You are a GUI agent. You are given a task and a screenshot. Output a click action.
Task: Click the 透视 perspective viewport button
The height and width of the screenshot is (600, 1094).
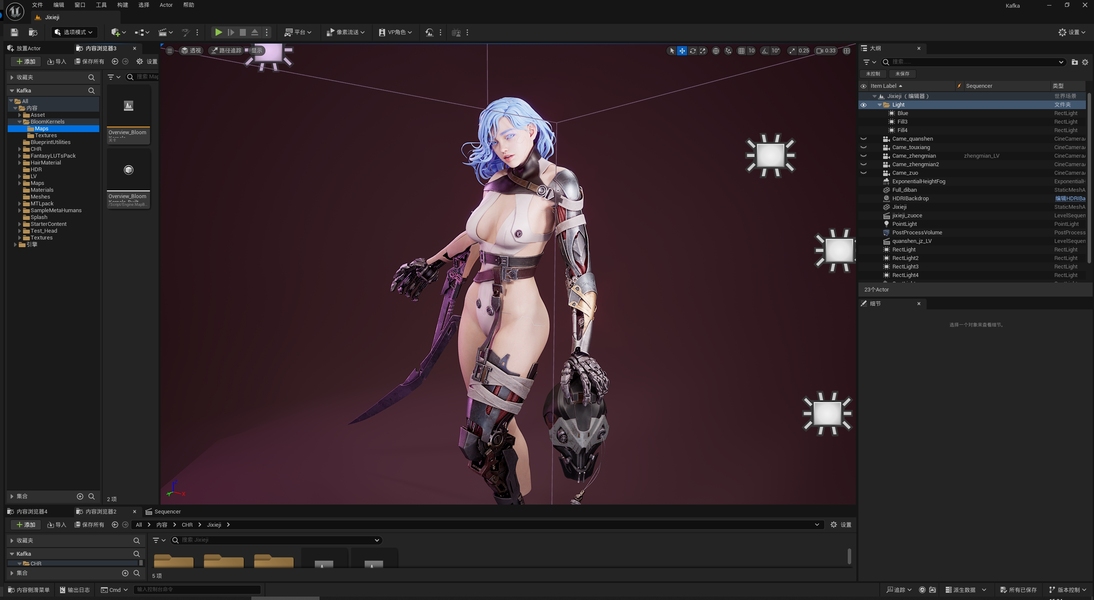[190, 50]
